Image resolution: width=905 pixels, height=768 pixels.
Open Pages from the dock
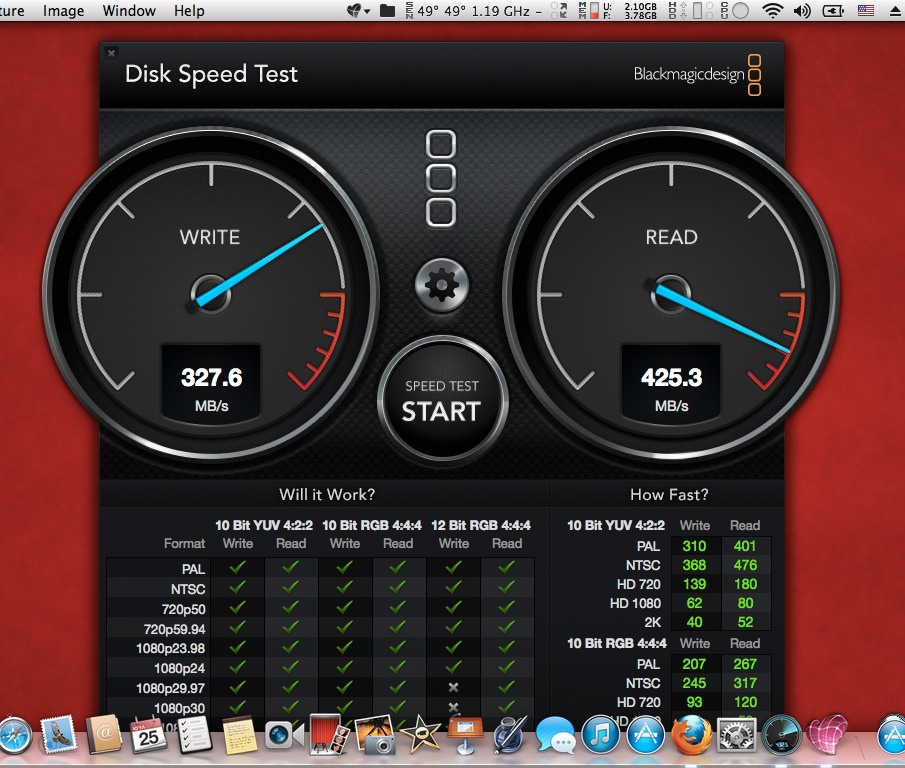click(x=510, y=734)
